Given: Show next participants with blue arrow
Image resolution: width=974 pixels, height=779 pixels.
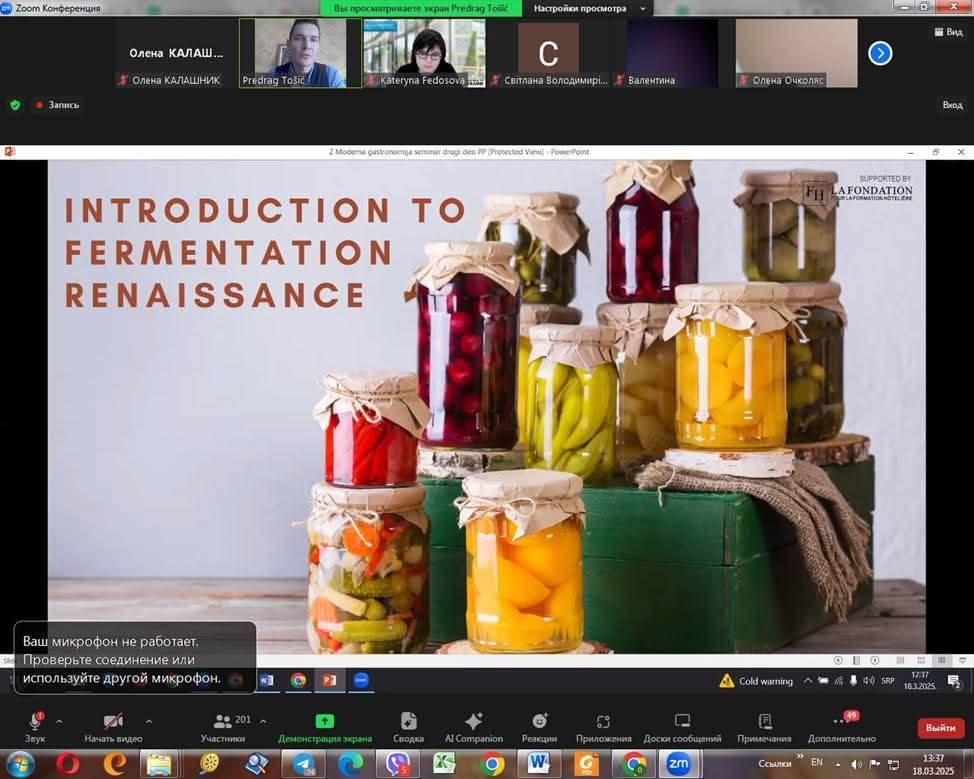Looking at the screenshot, I should click(x=880, y=53).
